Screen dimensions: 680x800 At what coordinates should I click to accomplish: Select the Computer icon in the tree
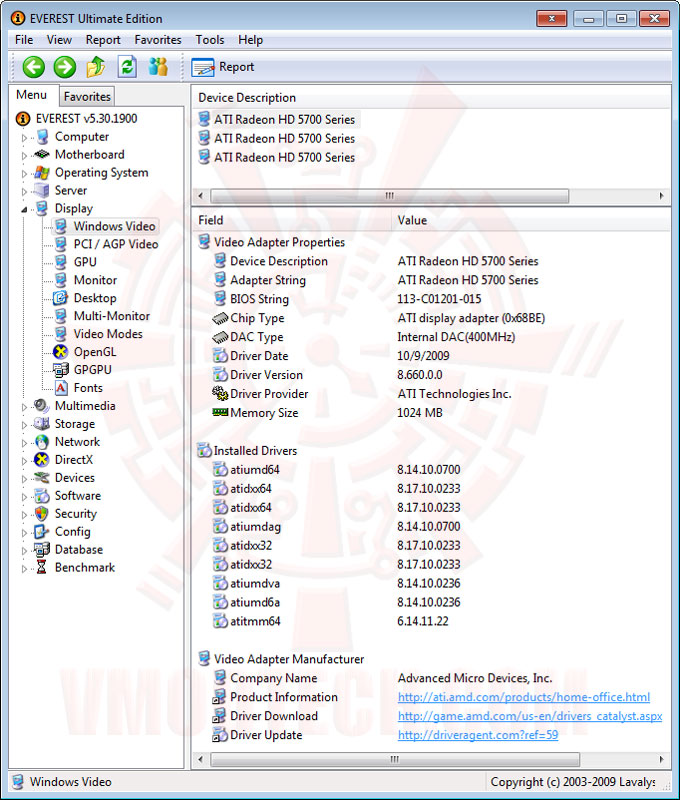point(42,137)
